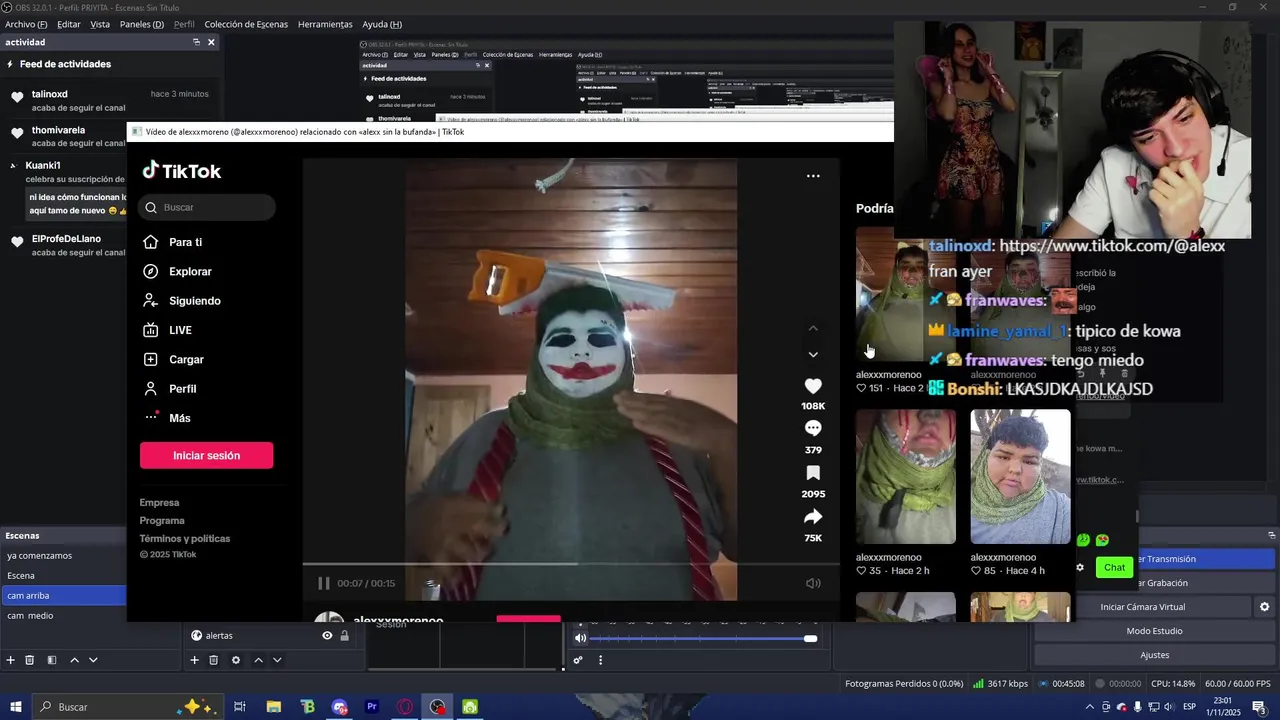Mute the audio mixer channel speaker

(580, 638)
